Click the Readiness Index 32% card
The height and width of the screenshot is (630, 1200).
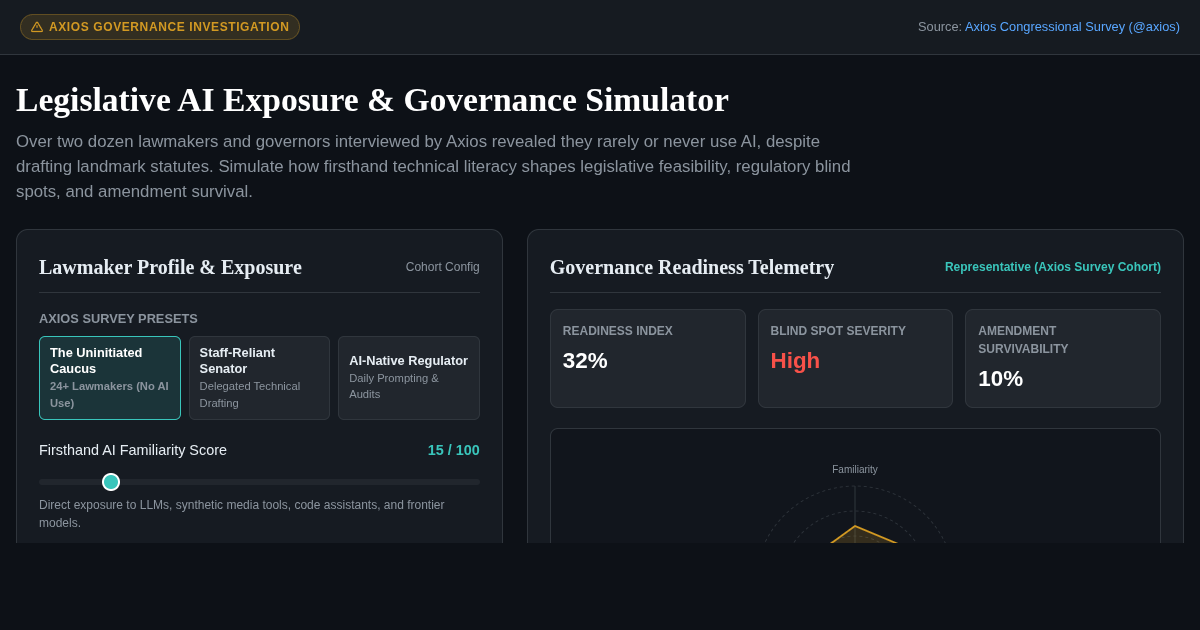tap(648, 358)
